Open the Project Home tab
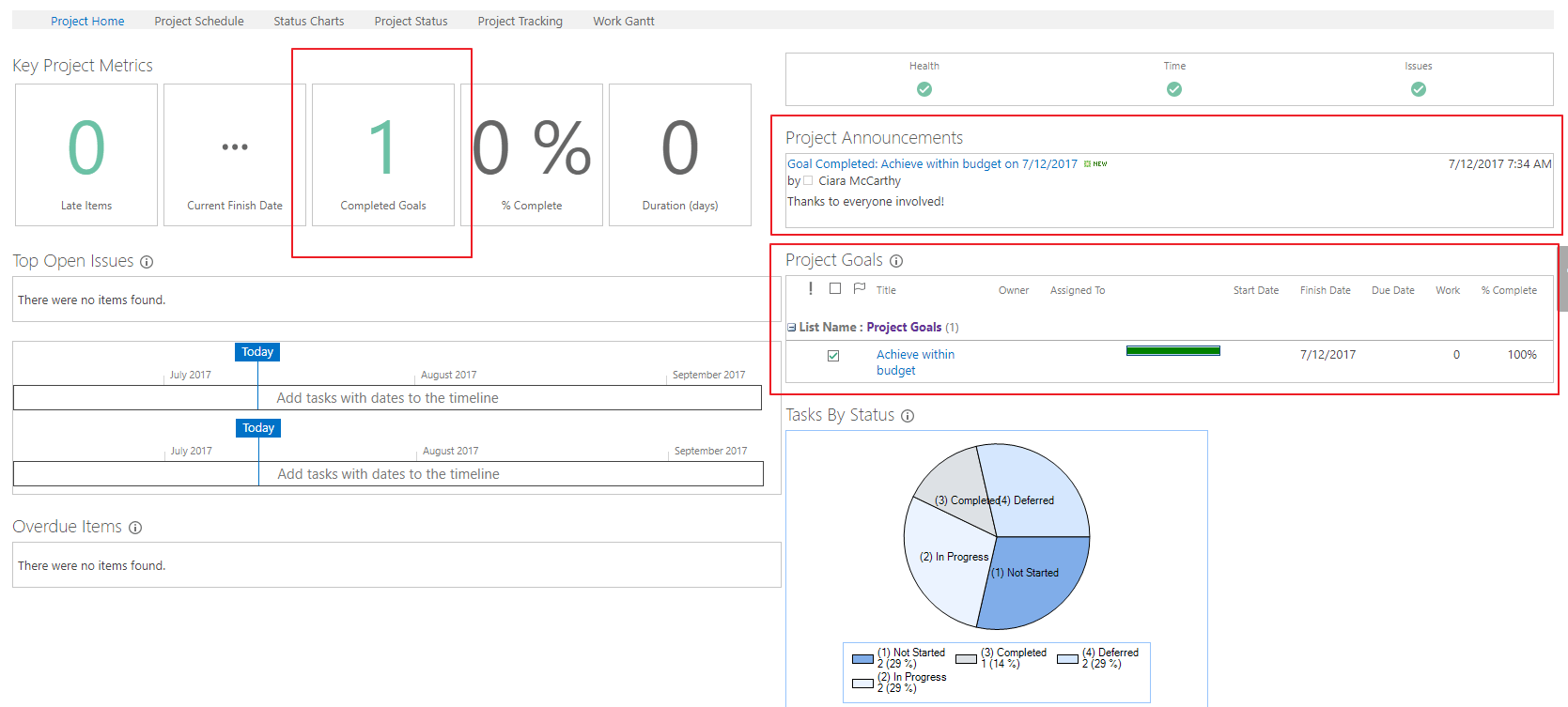 87,21
